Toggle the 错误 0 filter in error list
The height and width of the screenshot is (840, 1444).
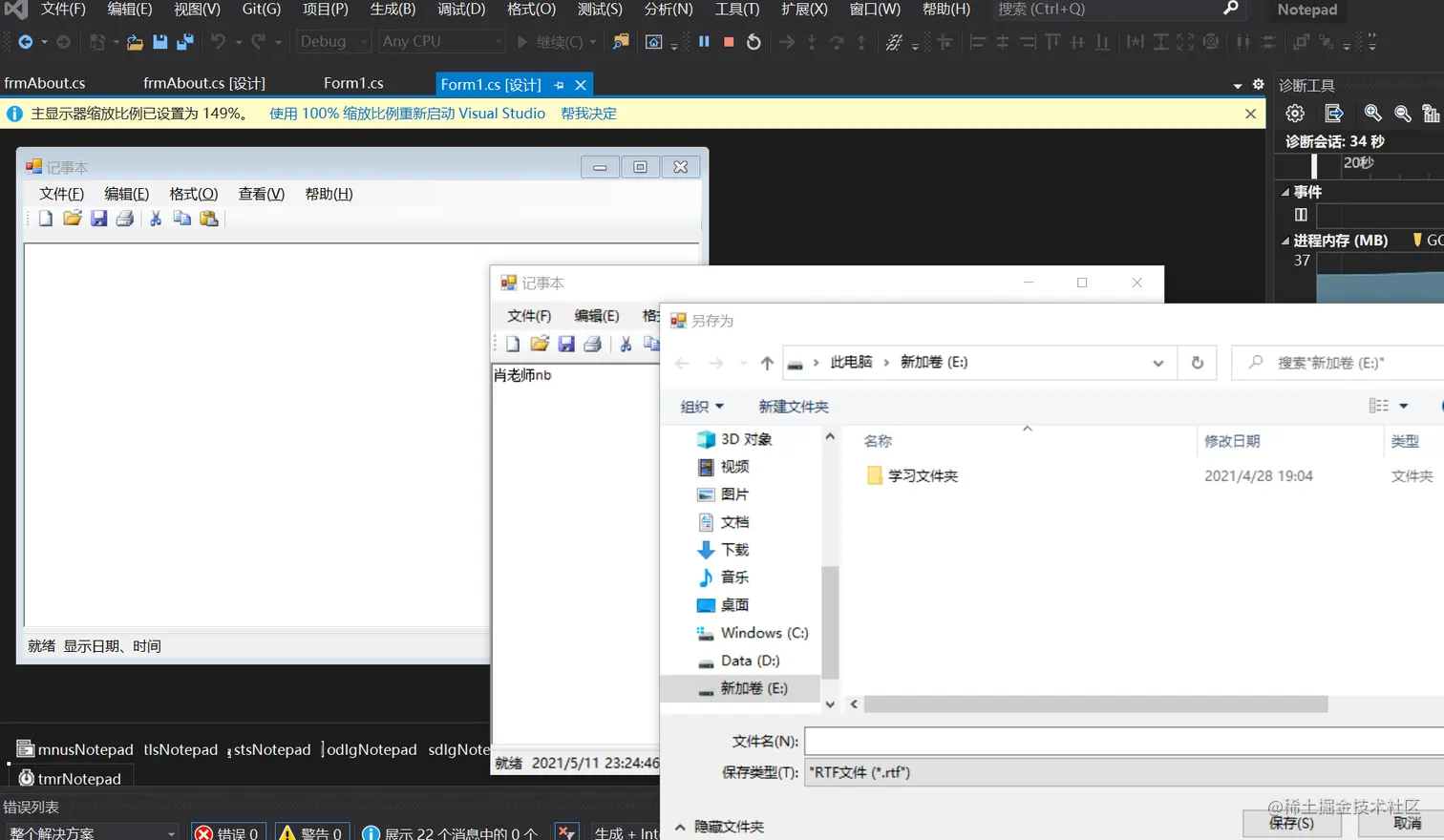[x=229, y=832]
